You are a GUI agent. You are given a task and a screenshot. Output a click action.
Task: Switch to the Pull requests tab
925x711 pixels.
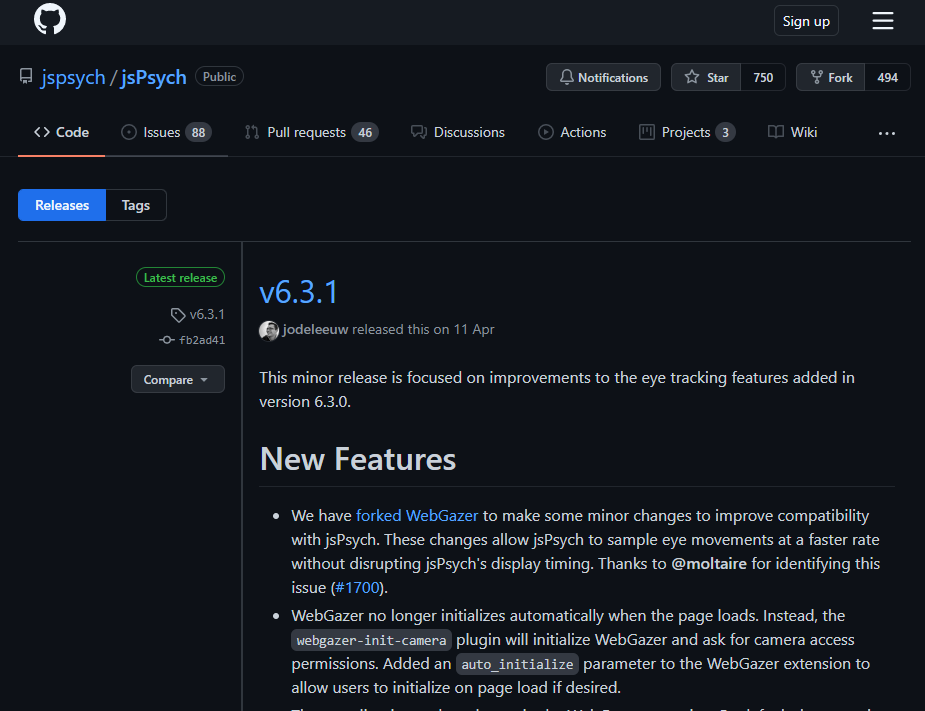tap(311, 132)
